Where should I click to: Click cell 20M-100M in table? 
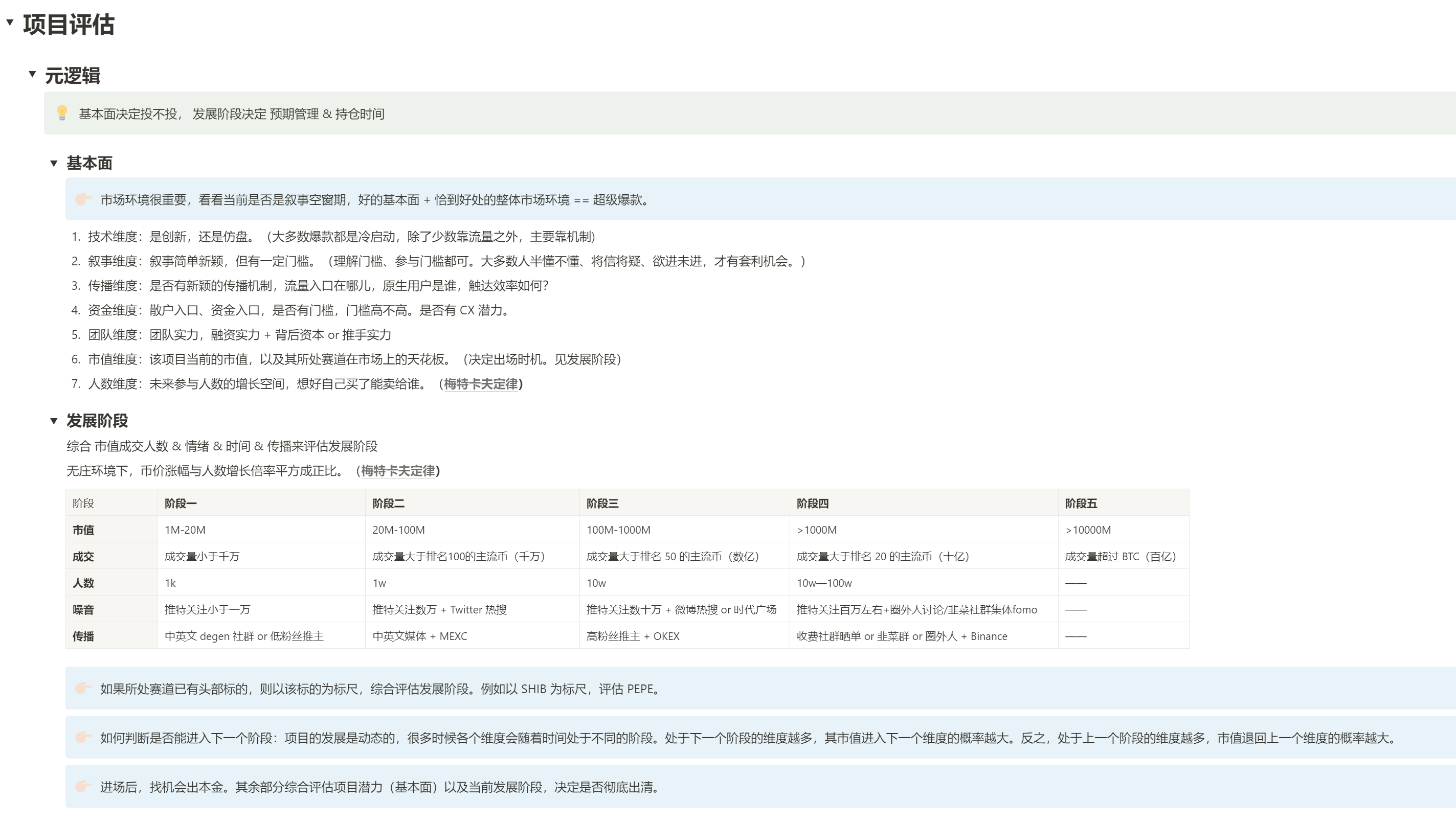[472, 530]
